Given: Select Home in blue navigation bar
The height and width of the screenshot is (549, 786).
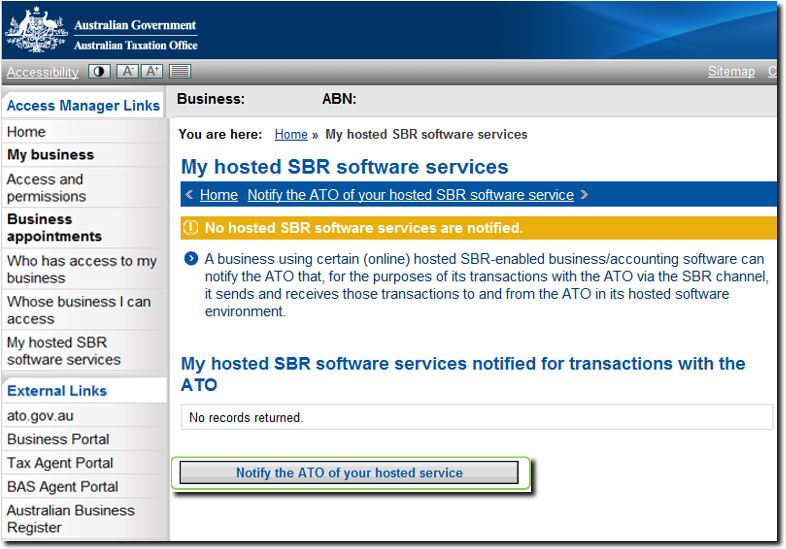Looking at the screenshot, I should click(218, 195).
